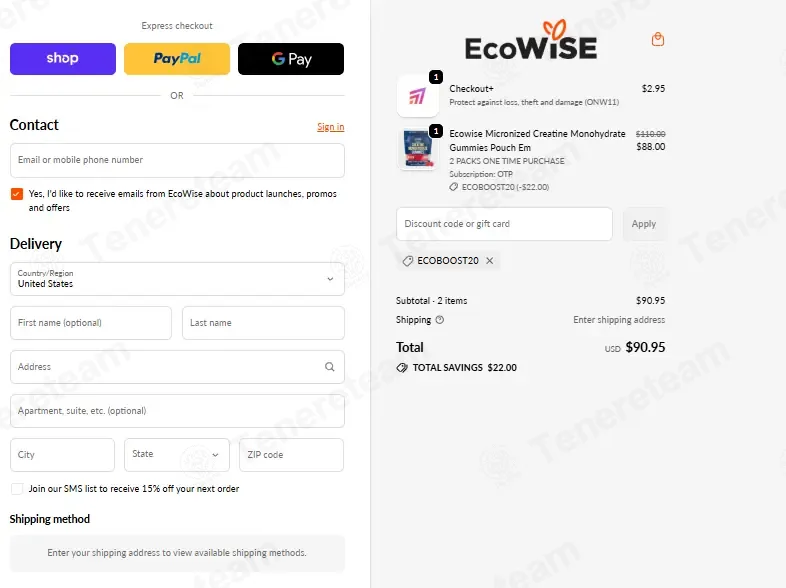Focus the discount code or gift card field
The width and height of the screenshot is (786, 588).
504,224
